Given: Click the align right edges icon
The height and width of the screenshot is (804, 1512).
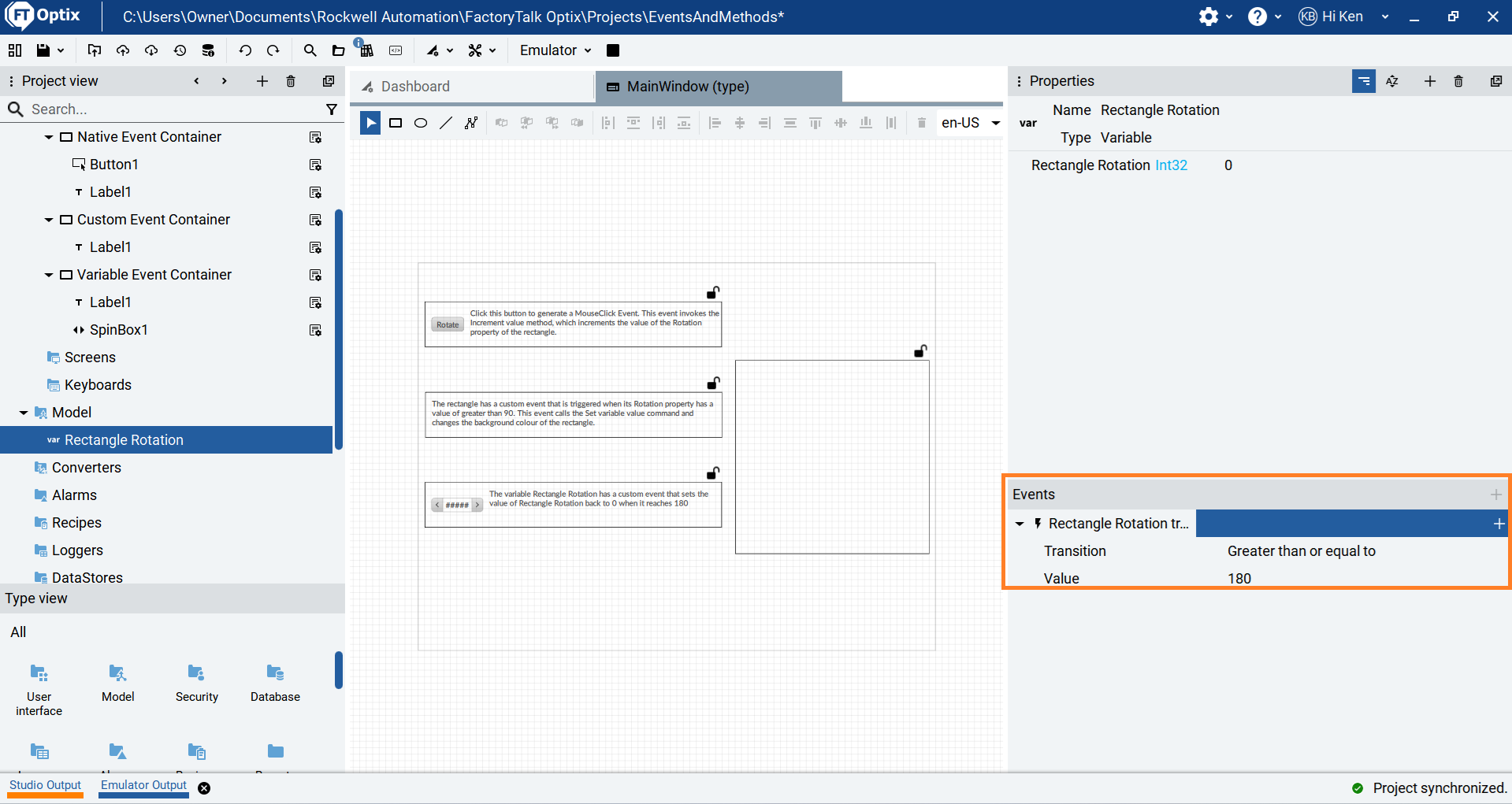Looking at the screenshot, I should point(764,123).
